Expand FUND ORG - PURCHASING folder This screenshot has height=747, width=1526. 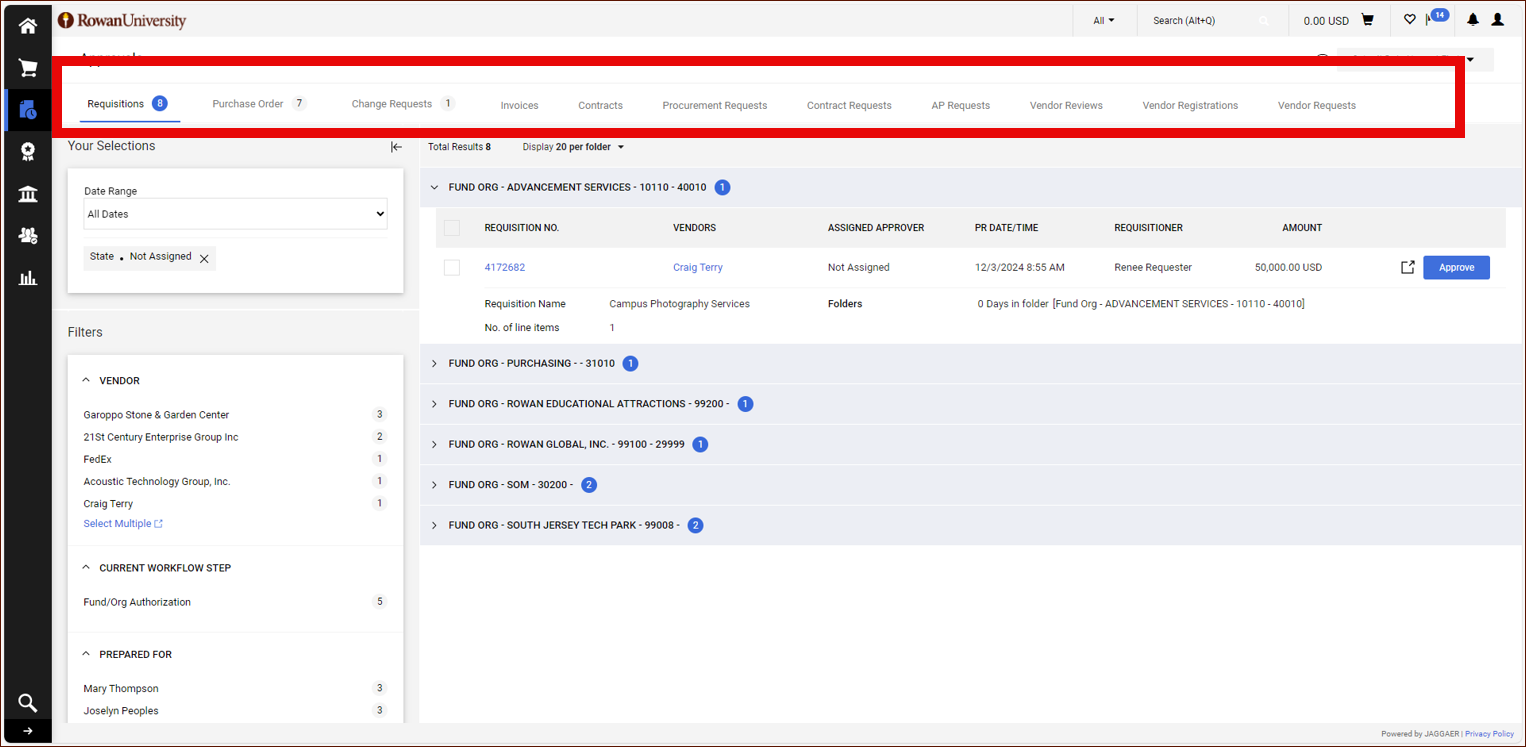click(434, 364)
